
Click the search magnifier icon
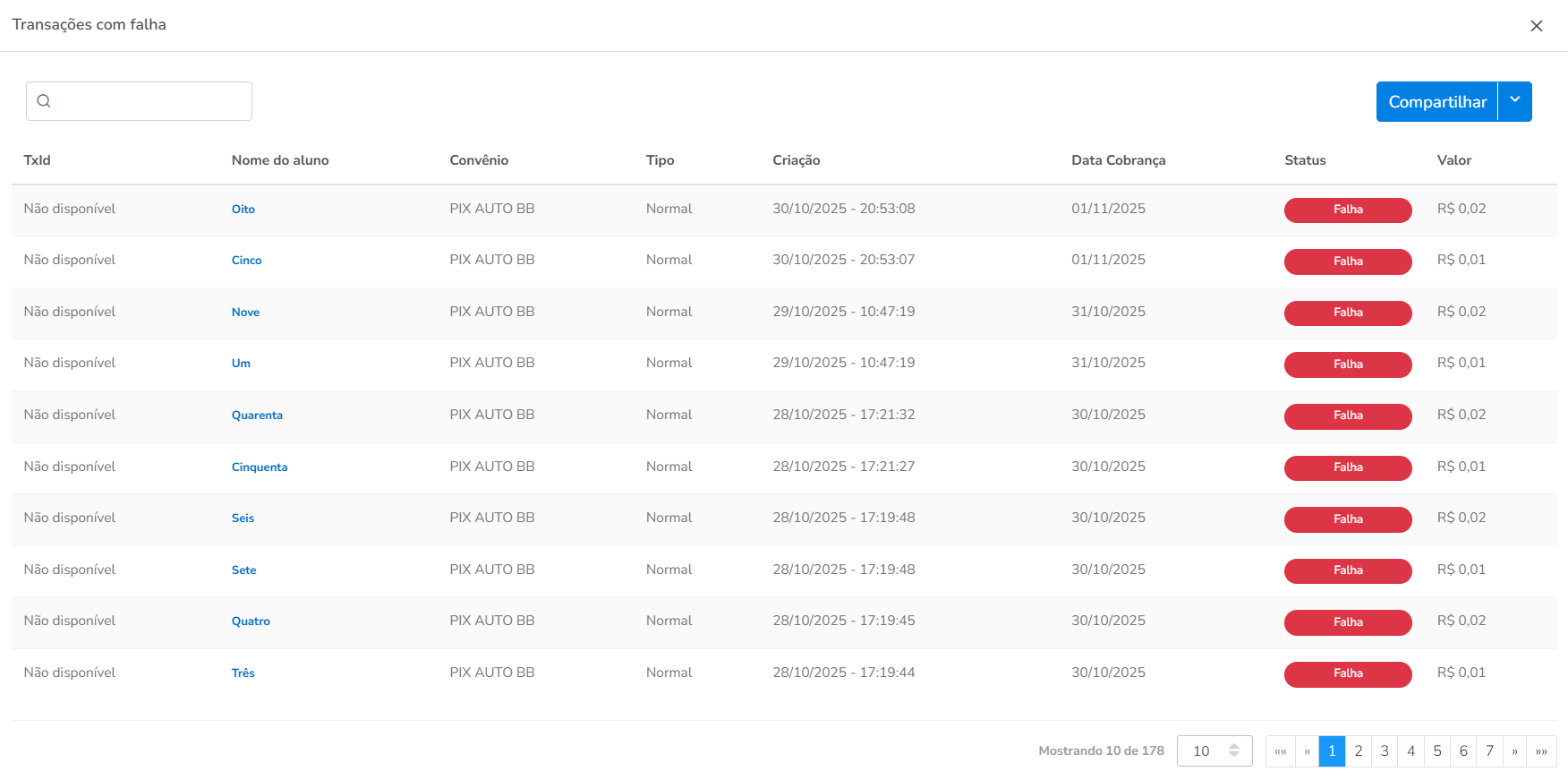coord(44,101)
